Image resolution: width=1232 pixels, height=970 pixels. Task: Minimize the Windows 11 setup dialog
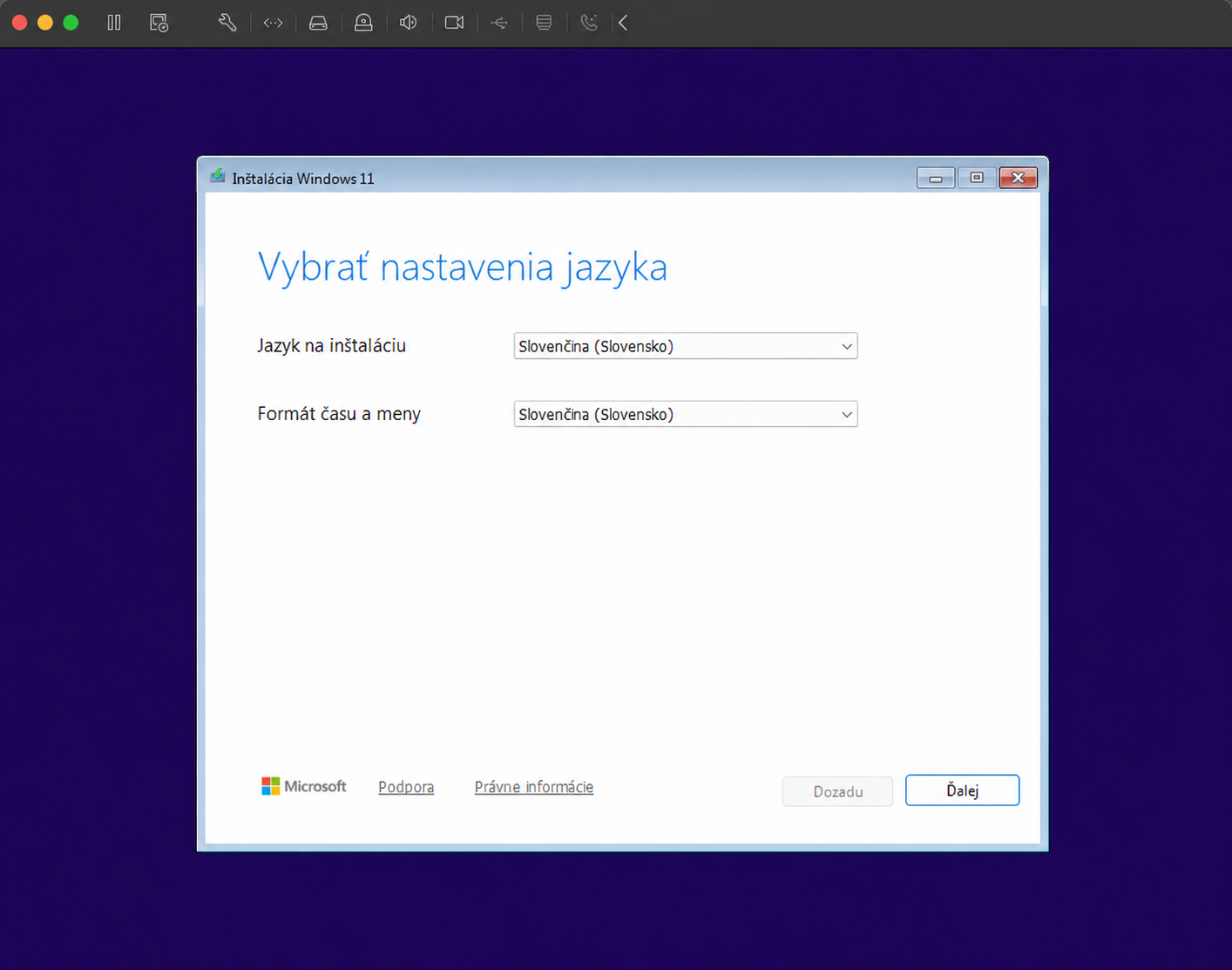936,178
